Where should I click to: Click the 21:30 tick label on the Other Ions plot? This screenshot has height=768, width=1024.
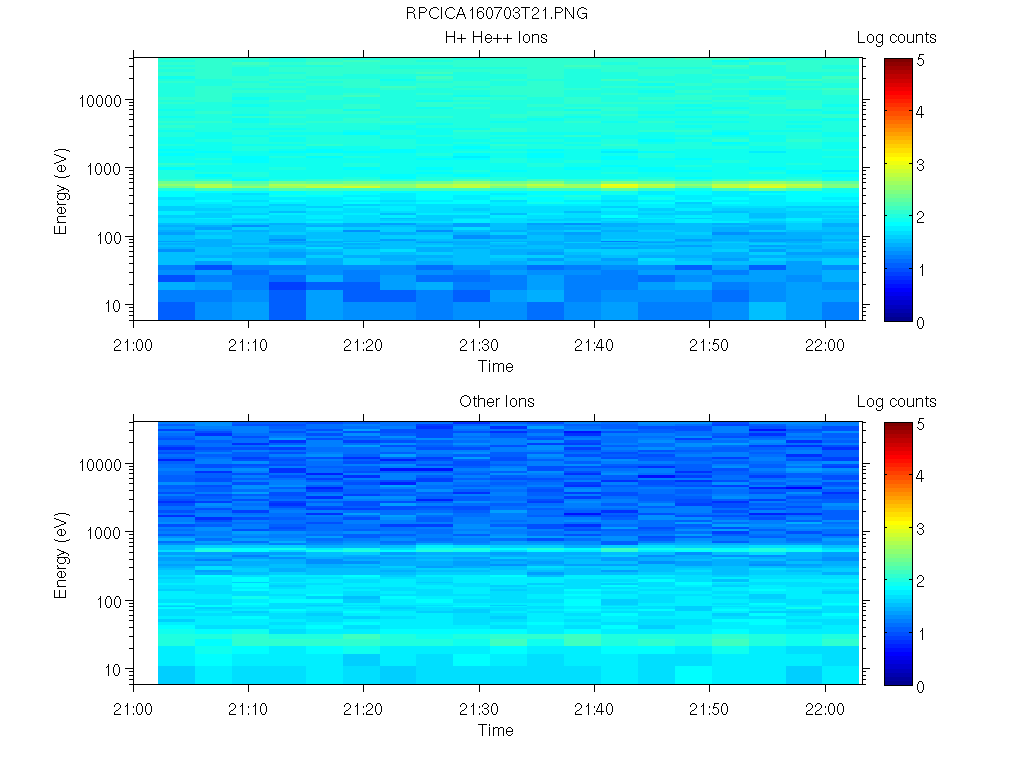point(479,709)
